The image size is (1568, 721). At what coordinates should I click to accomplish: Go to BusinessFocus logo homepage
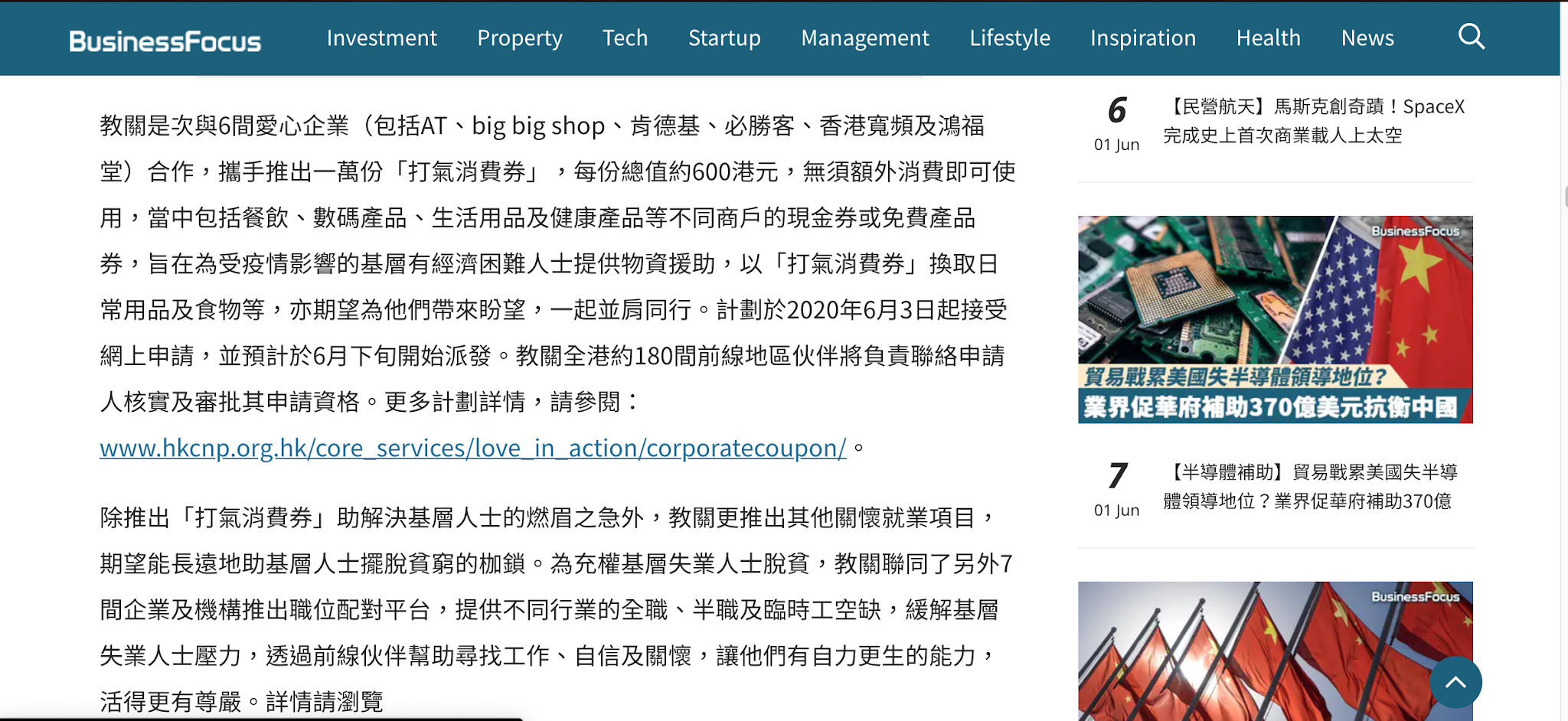click(165, 41)
